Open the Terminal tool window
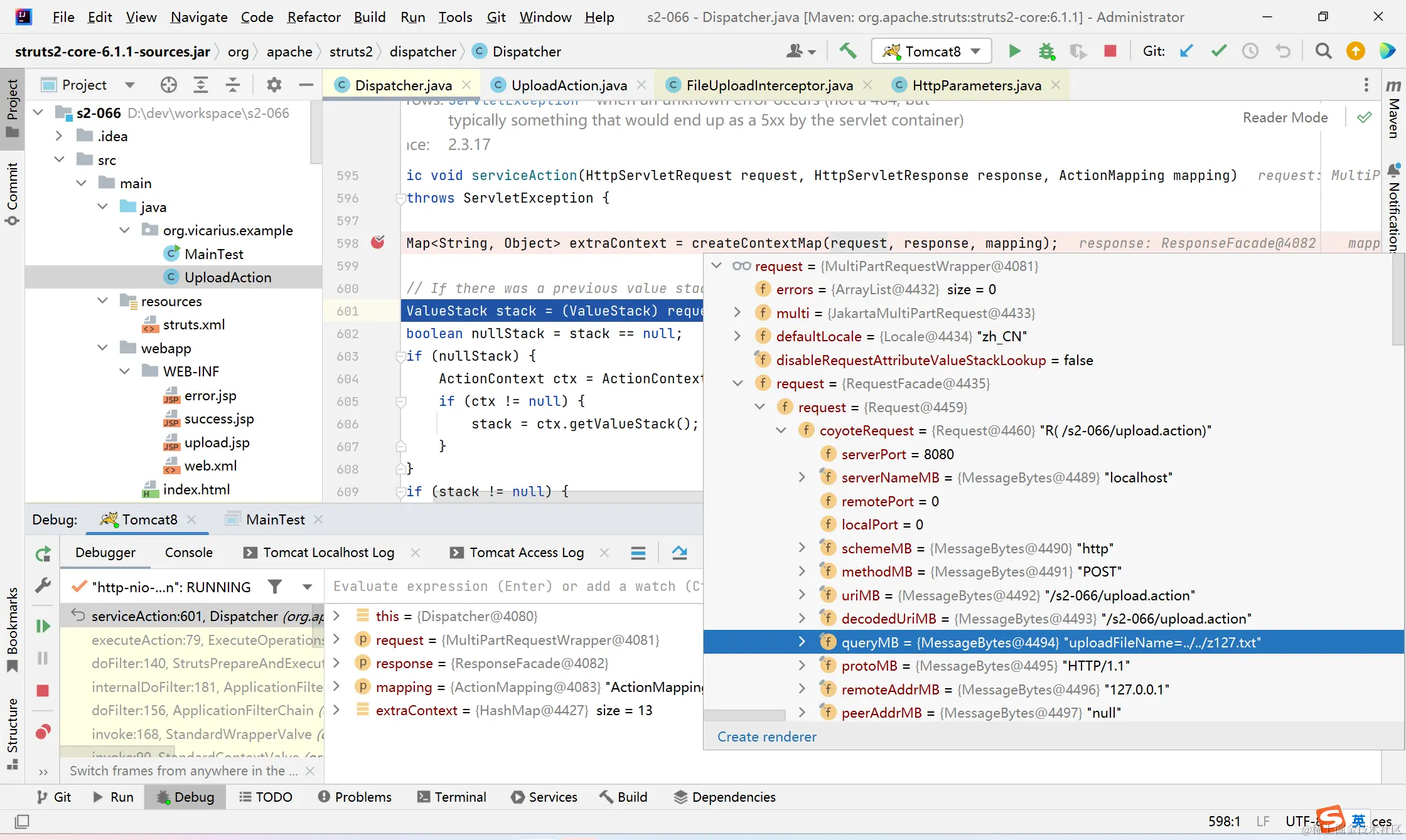Viewport: 1406px width, 840px height. pos(452,797)
